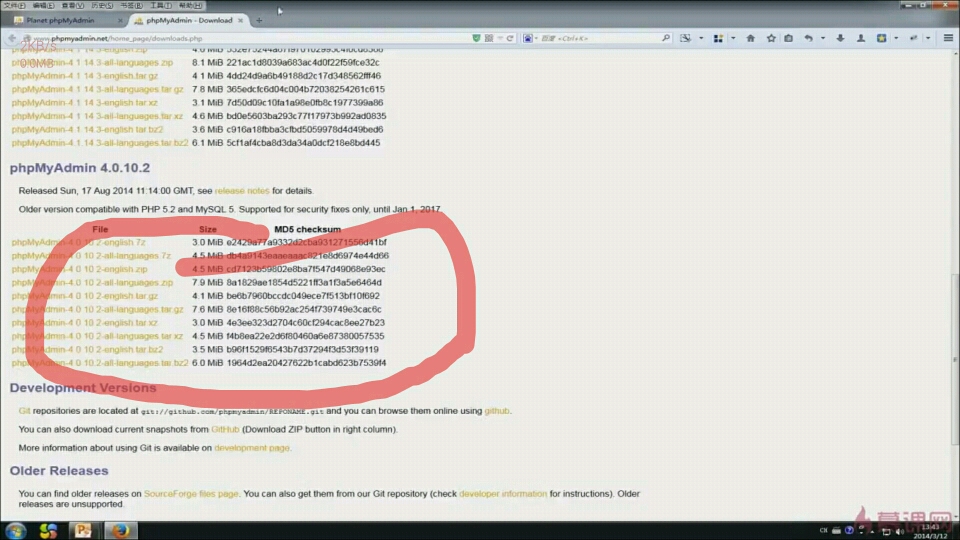This screenshot has width=960, height=540.
Task: Close the phpMyAdmin - Download tab
Action: tap(241, 20)
